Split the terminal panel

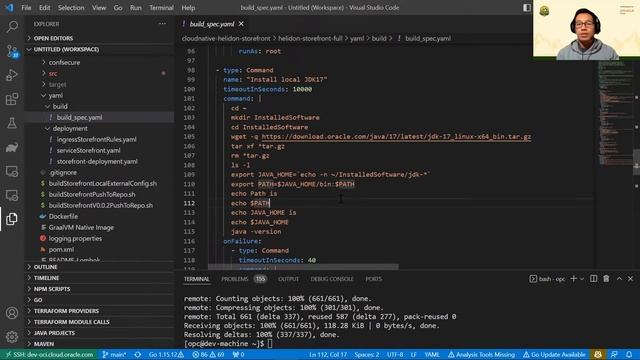coord(593,279)
